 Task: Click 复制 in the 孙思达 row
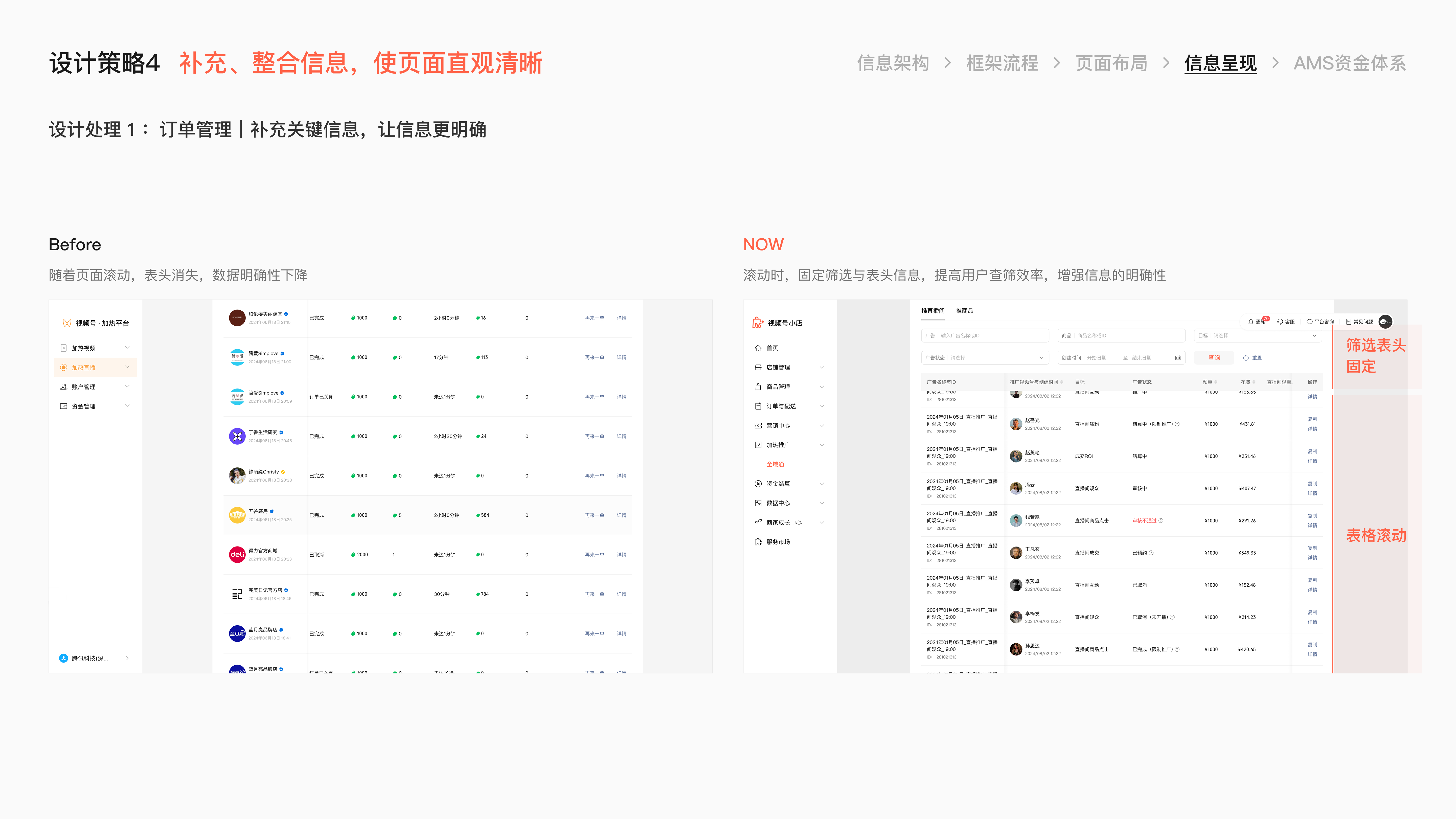pyautogui.click(x=1312, y=645)
